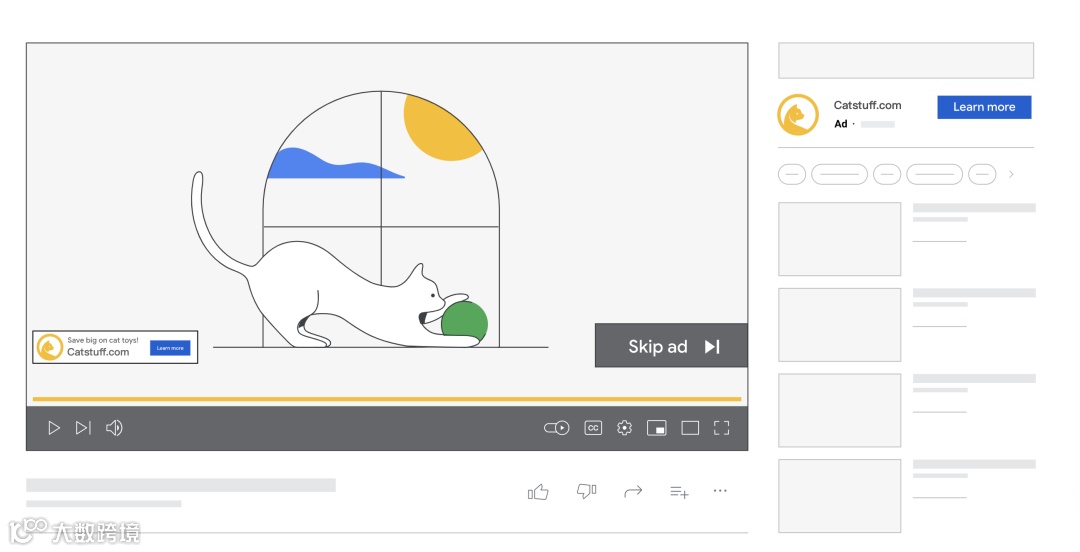The height and width of the screenshot is (552, 1080).
Task: Select the third filter chip in the sidebar
Action: 887,174
